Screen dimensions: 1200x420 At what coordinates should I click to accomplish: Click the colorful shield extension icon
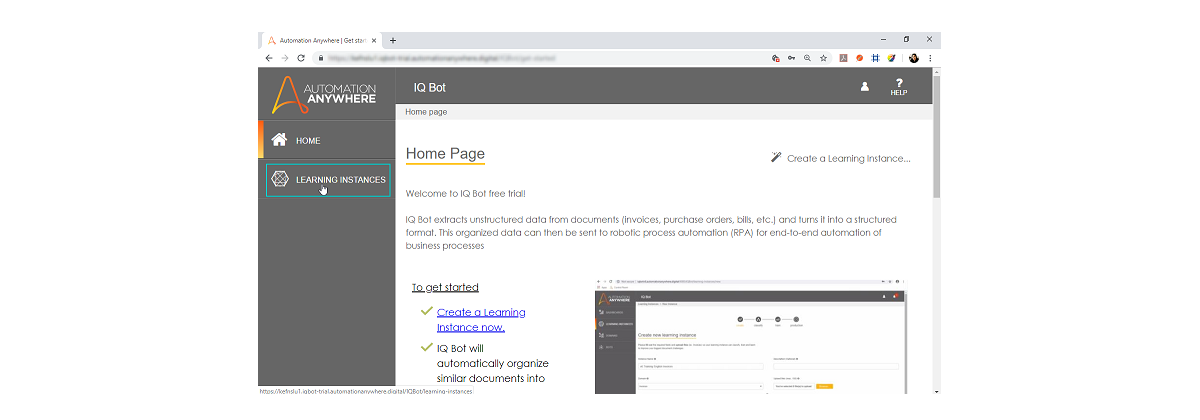tap(891, 58)
